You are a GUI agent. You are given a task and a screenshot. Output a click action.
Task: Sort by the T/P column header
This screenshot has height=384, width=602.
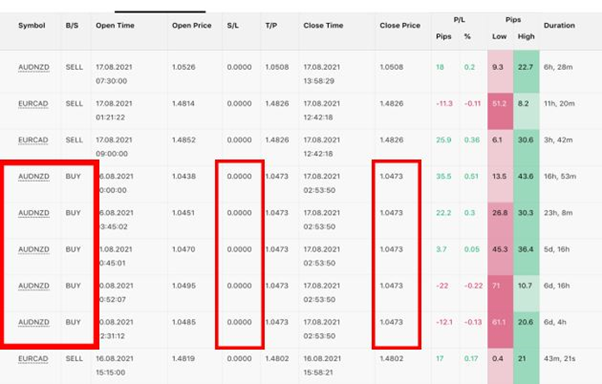click(271, 26)
